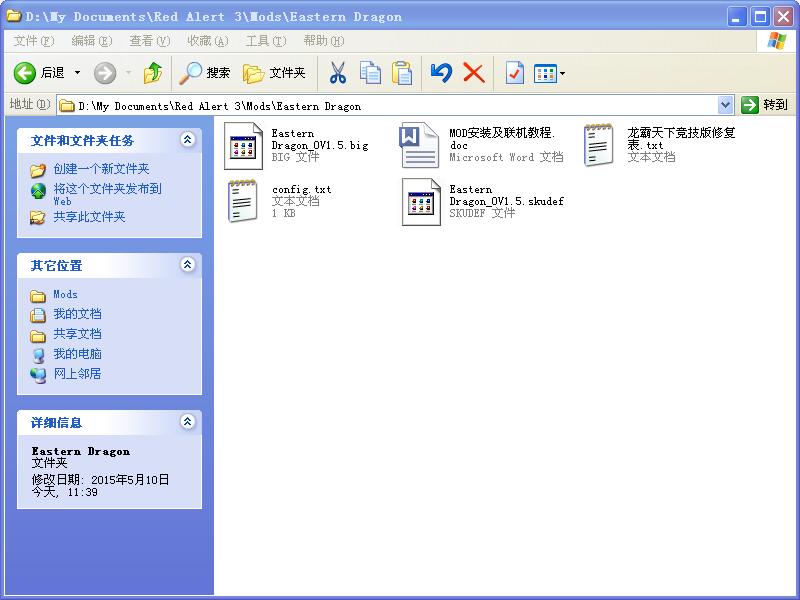Toggle the Folders pane button

coord(274,73)
